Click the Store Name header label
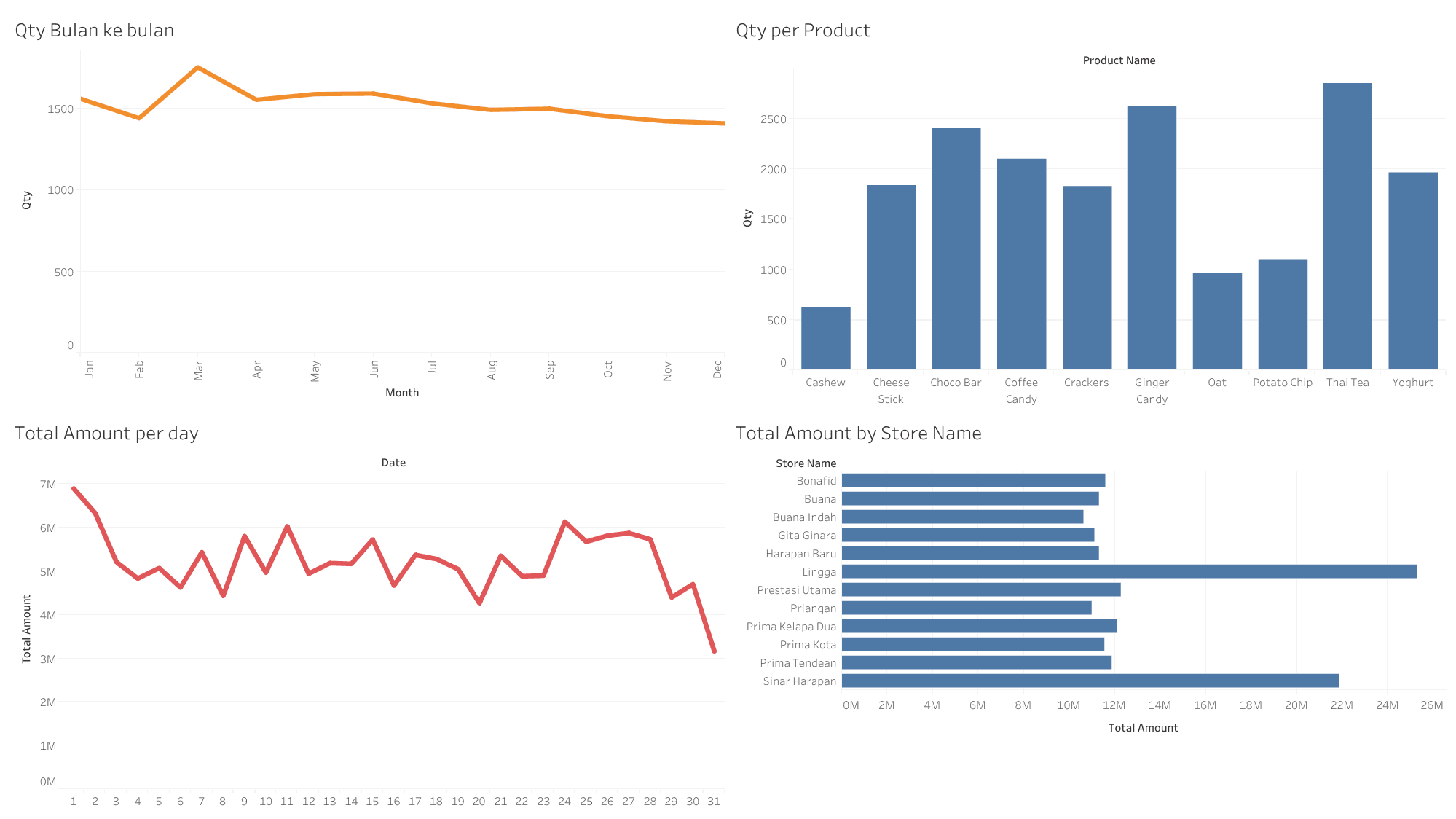Image resolution: width=1456 pixels, height=819 pixels. click(x=806, y=463)
